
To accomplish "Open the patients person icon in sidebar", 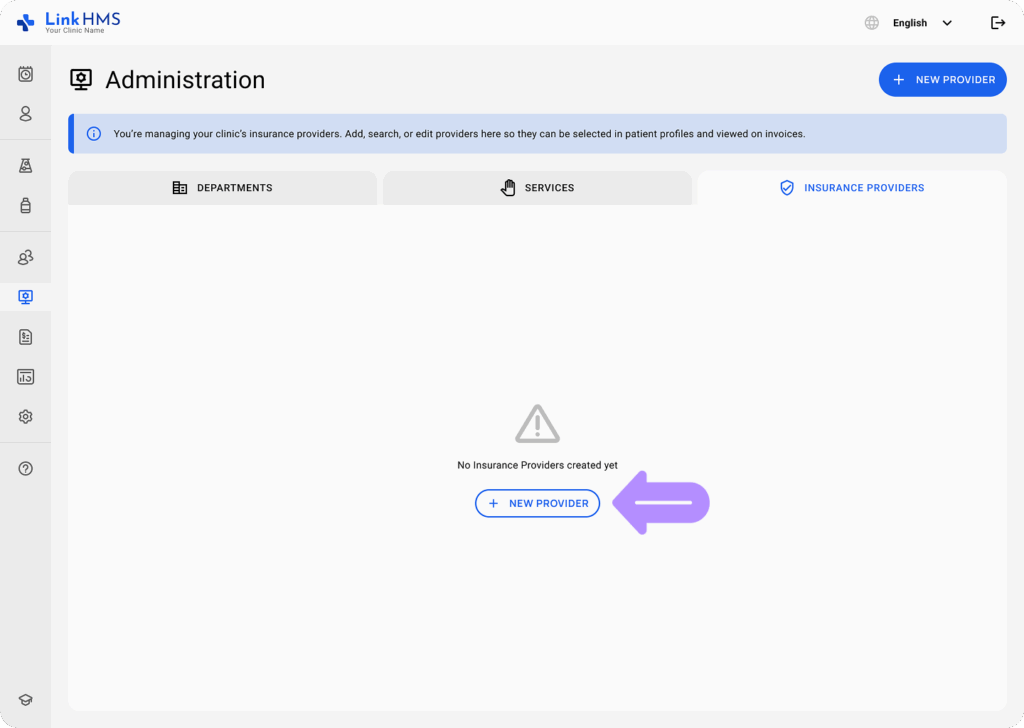I will pyautogui.click(x=25, y=114).
